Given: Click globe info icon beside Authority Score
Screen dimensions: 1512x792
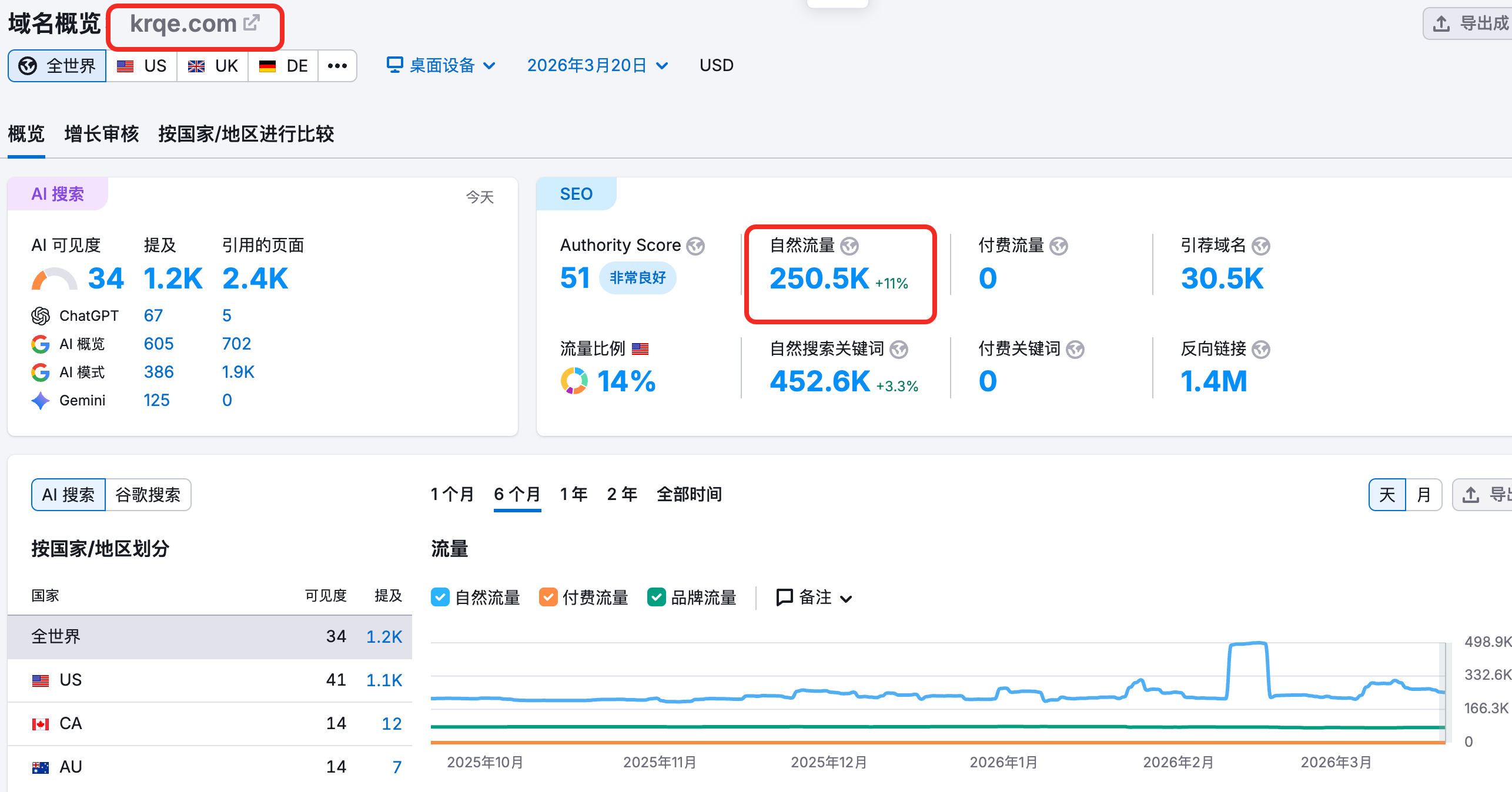Looking at the screenshot, I should point(695,246).
